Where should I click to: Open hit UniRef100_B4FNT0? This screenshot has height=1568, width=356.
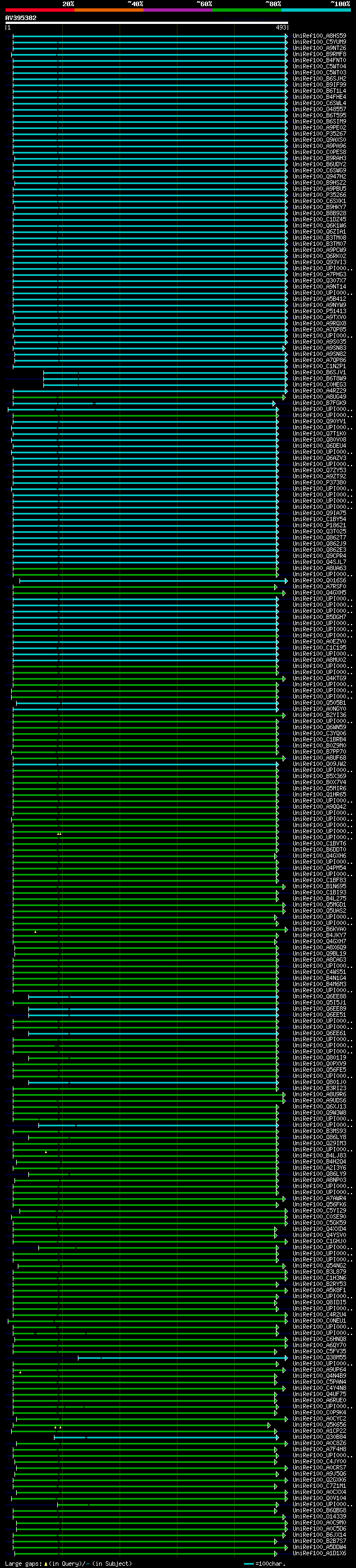(x=319, y=60)
